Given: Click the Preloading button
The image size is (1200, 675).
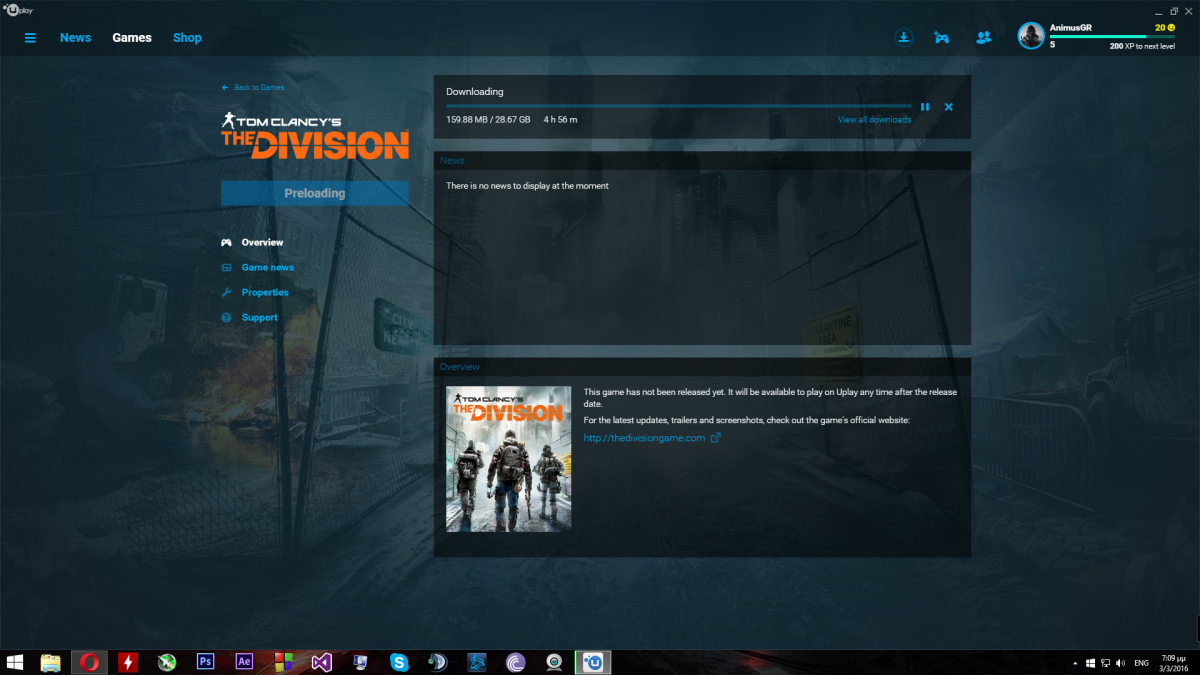Looking at the screenshot, I should (315, 193).
